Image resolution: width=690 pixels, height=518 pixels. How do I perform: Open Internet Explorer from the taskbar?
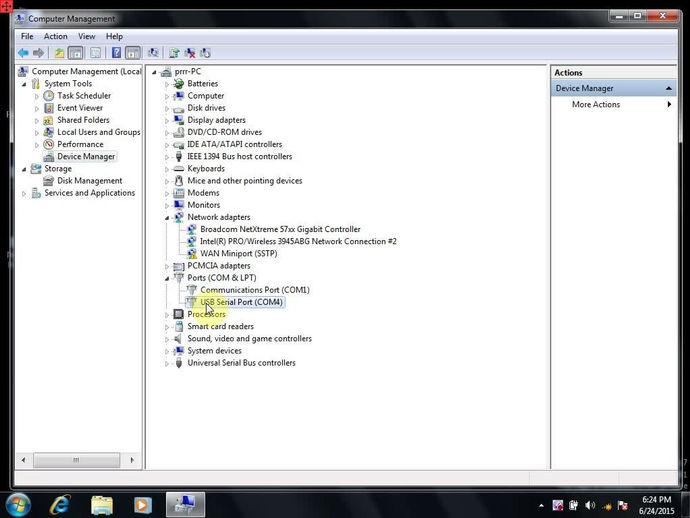60,504
